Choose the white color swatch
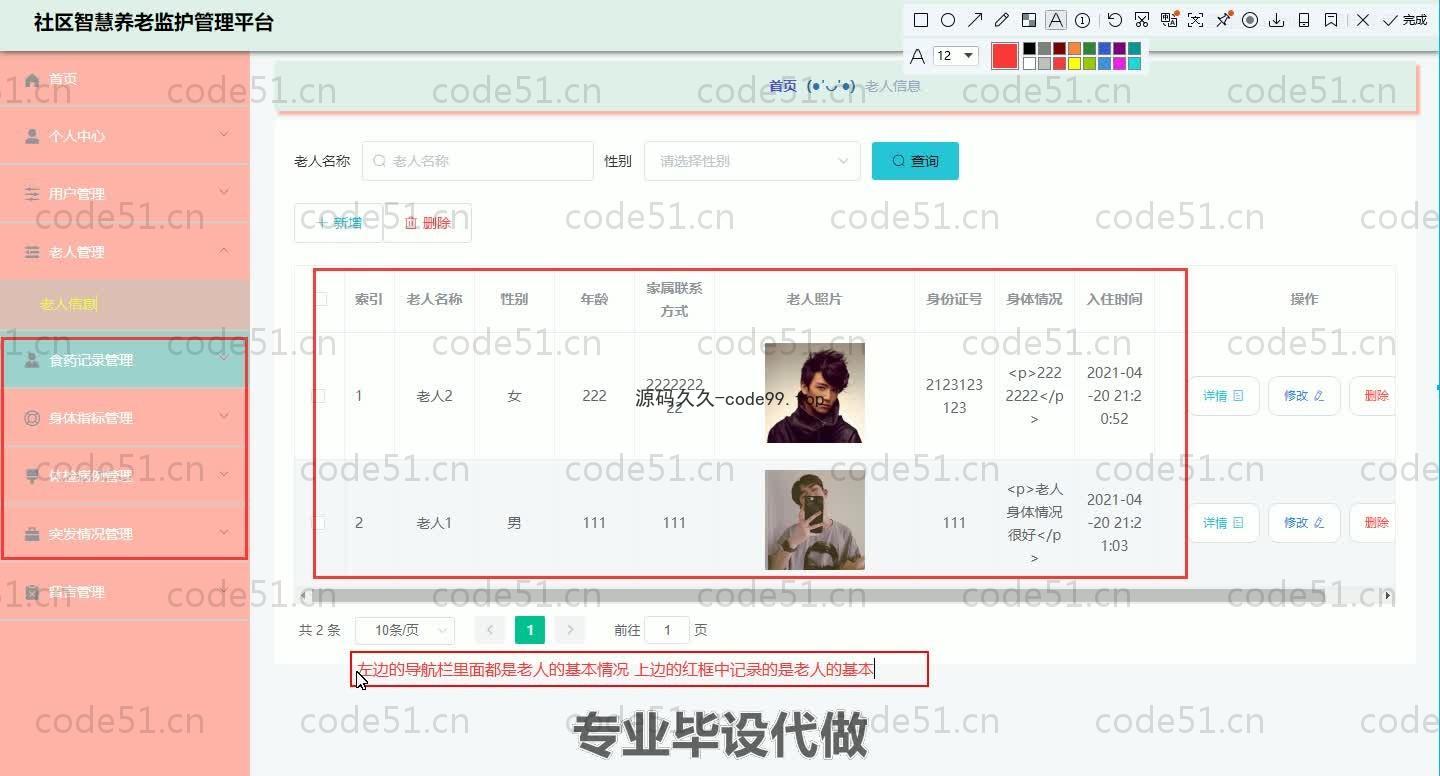 click(1029, 63)
